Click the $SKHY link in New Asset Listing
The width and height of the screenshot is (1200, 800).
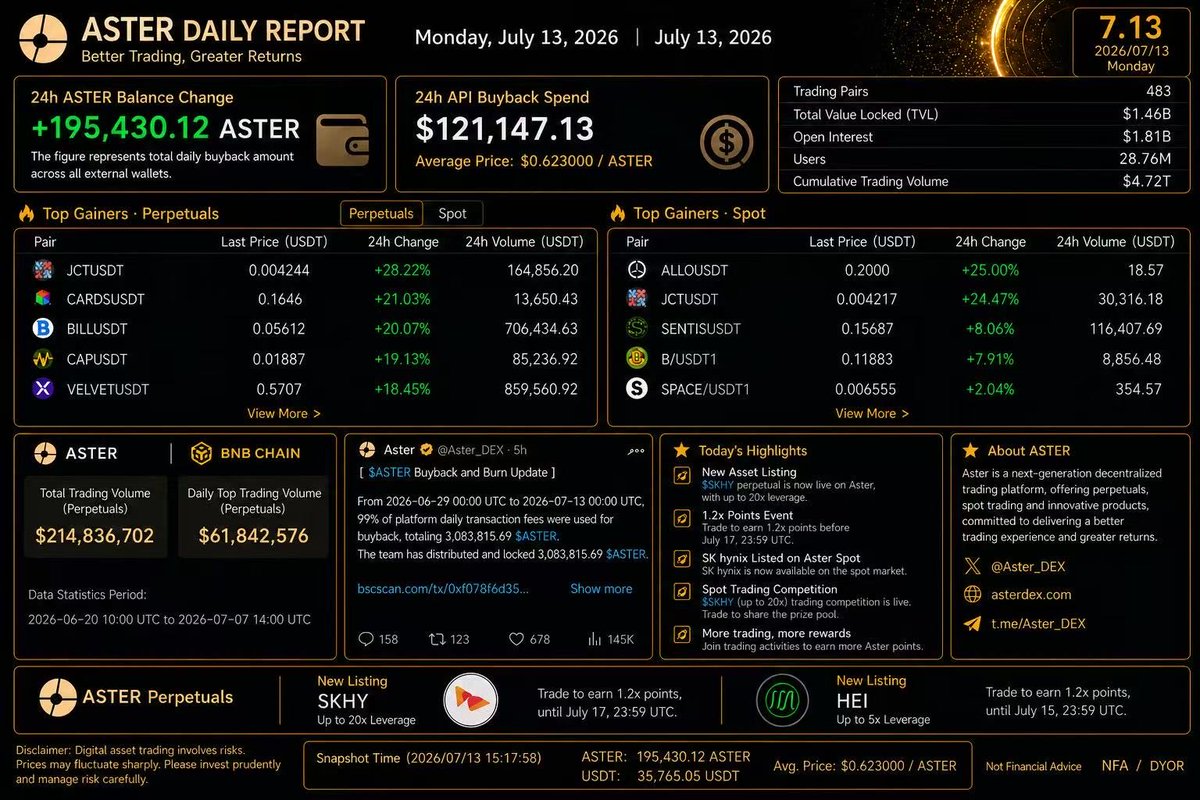(718, 485)
